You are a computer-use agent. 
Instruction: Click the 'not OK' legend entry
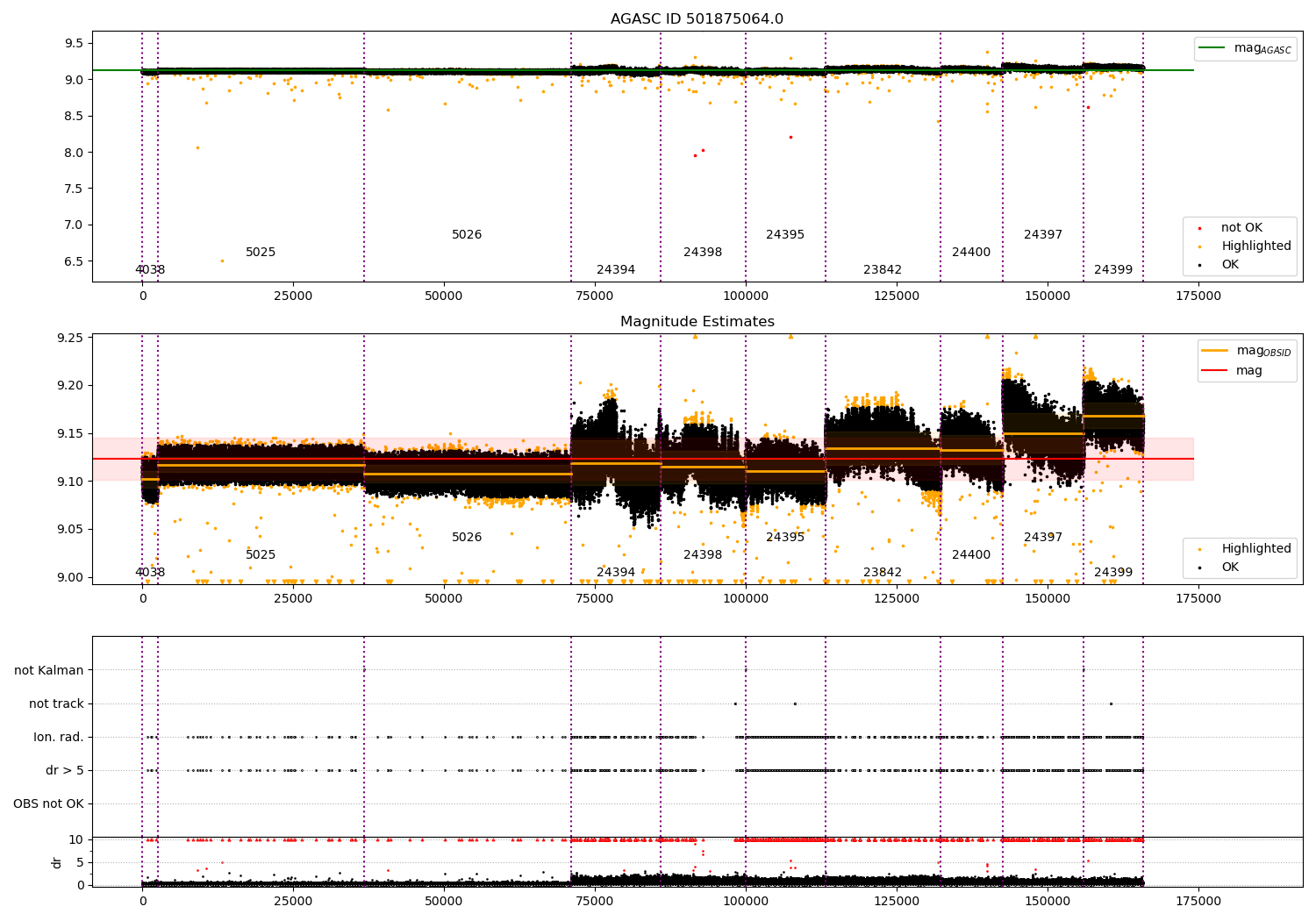point(1241,228)
